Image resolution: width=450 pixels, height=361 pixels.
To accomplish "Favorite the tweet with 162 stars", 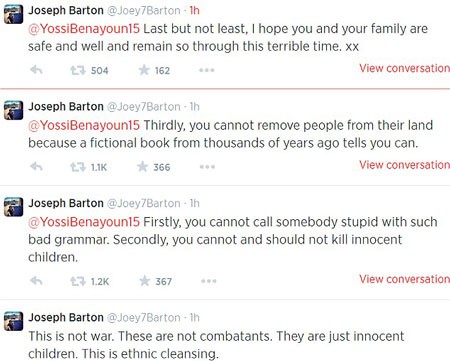I will pos(144,70).
